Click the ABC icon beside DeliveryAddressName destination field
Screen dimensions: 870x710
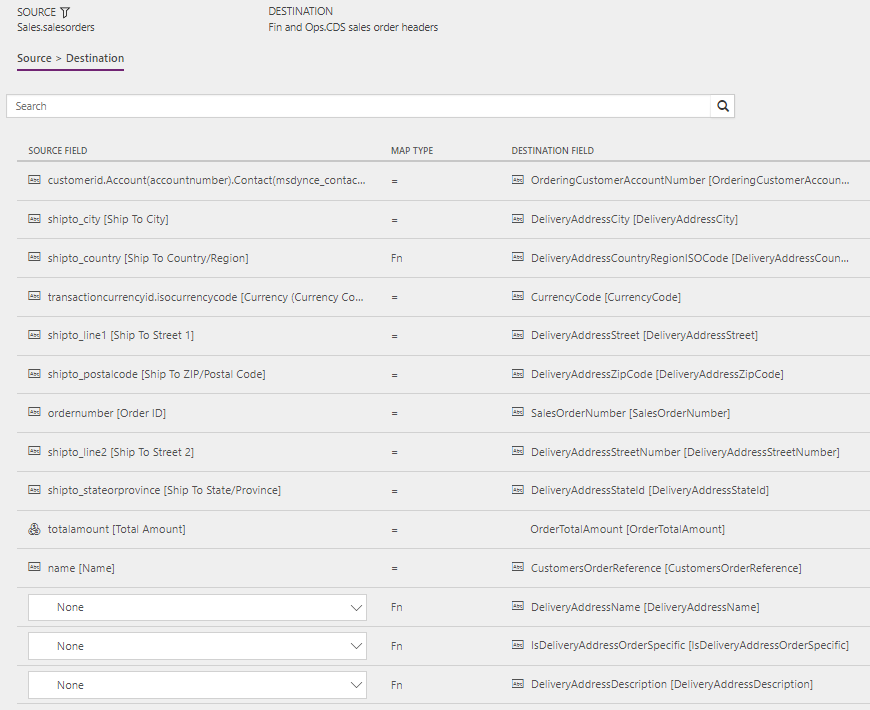(x=517, y=607)
